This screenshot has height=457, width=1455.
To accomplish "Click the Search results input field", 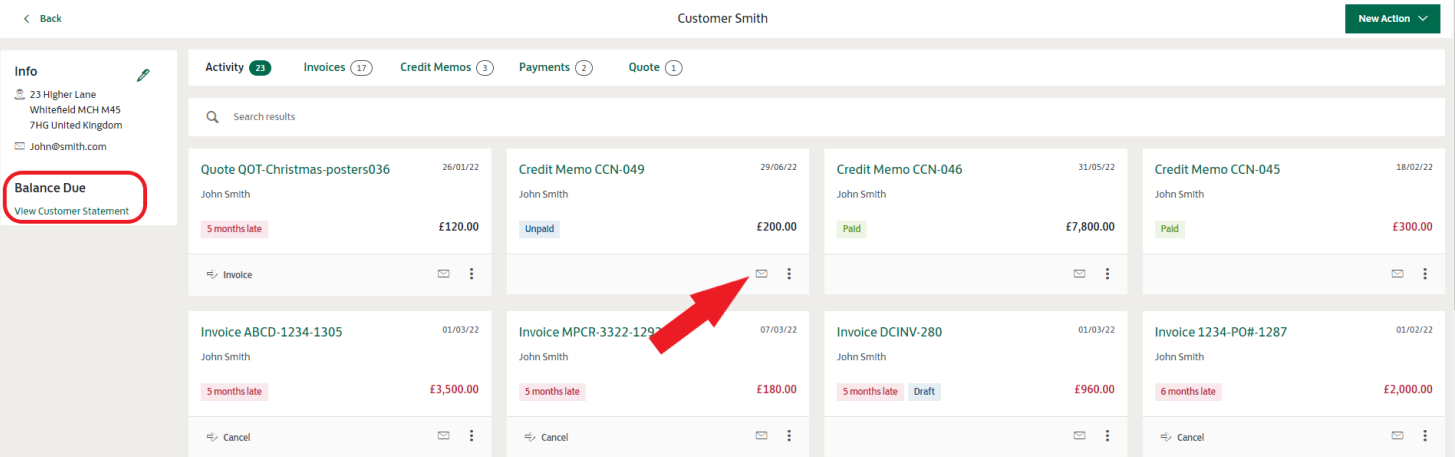I will click(815, 116).
